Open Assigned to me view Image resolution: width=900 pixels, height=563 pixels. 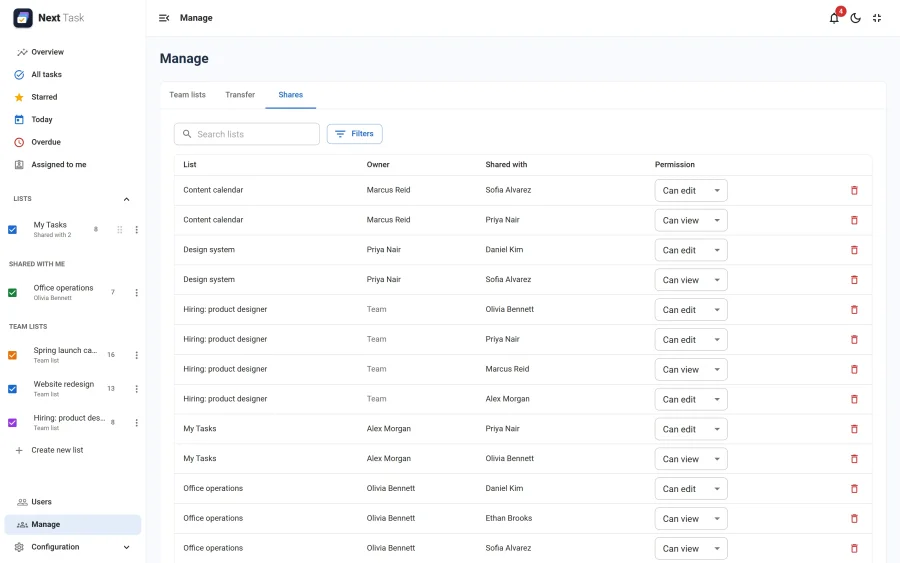pyautogui.click(x=72, y=165)
